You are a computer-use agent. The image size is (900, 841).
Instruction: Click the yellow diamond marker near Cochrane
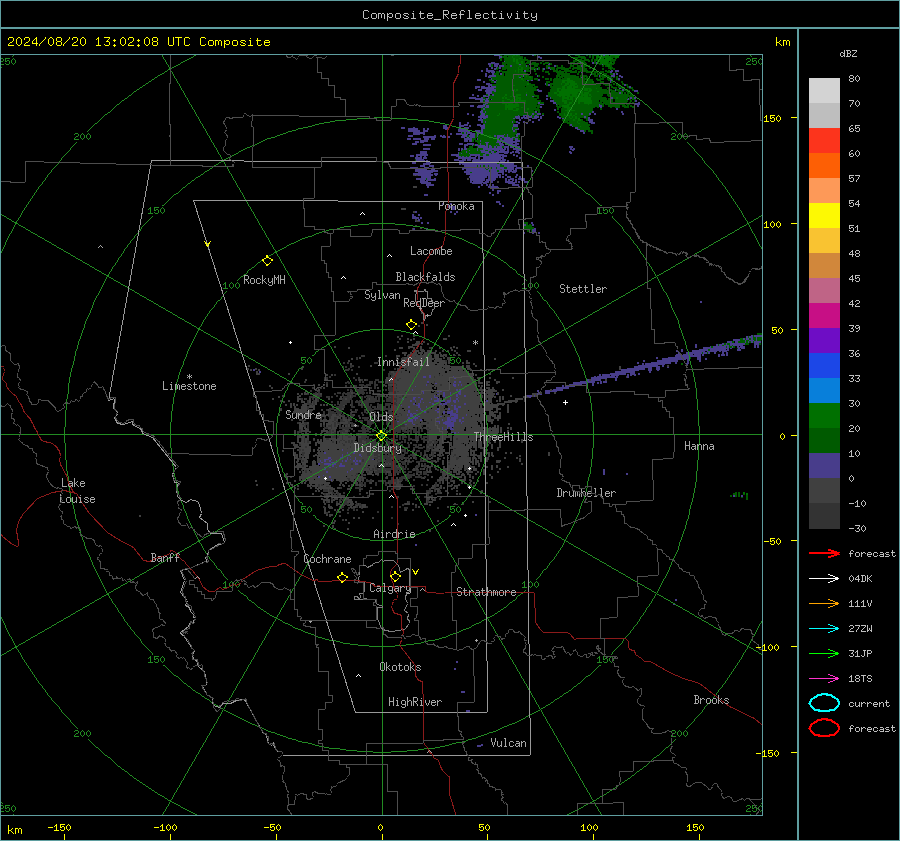(343, 578)
